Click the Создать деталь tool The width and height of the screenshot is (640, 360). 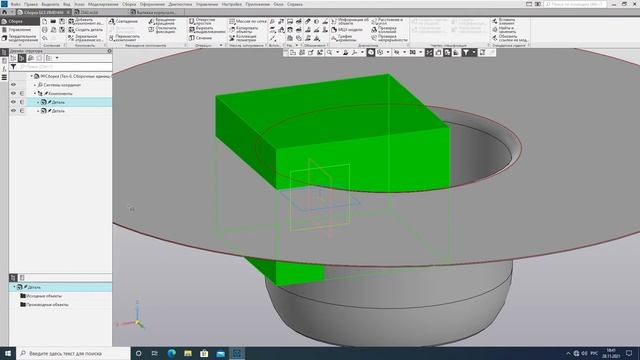pyautogui.click(x=86, y=30)
